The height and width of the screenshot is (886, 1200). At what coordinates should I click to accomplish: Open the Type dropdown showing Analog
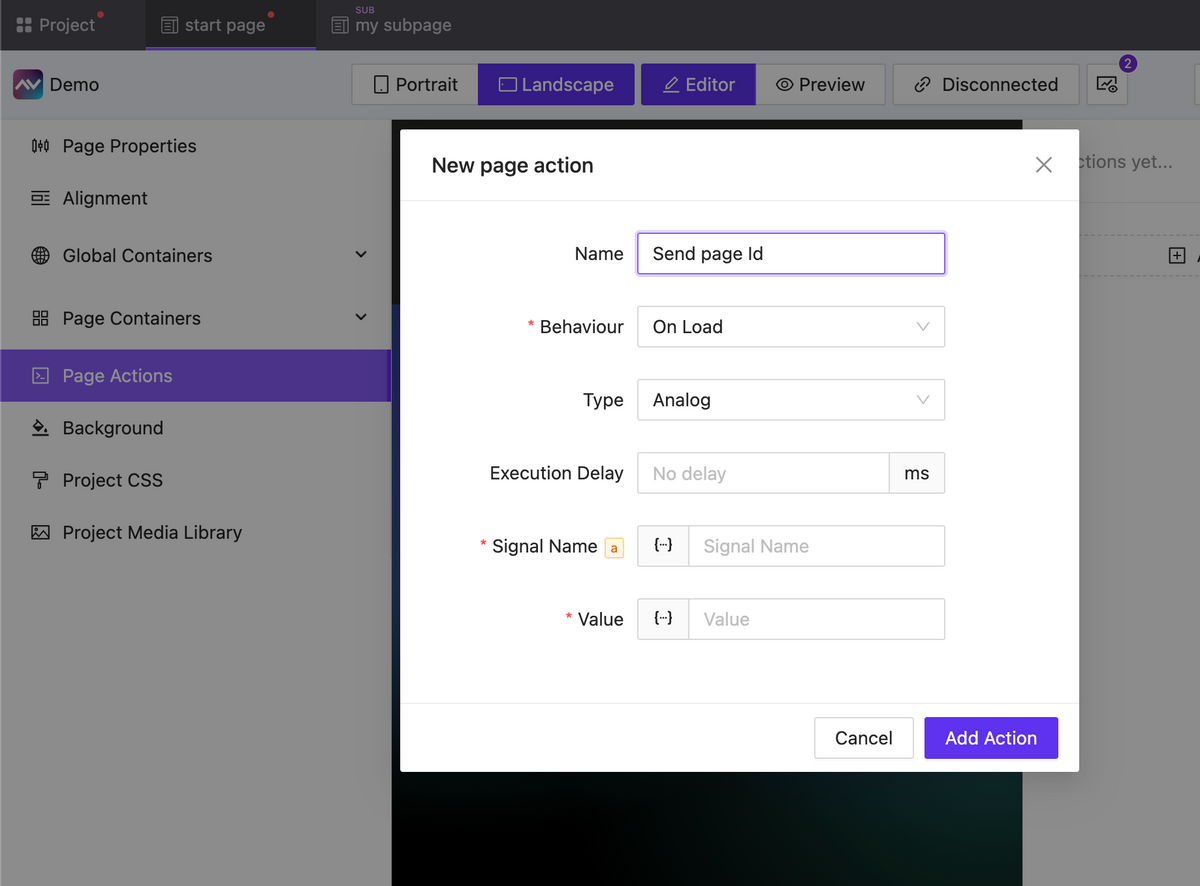click(x=790, y=399)
